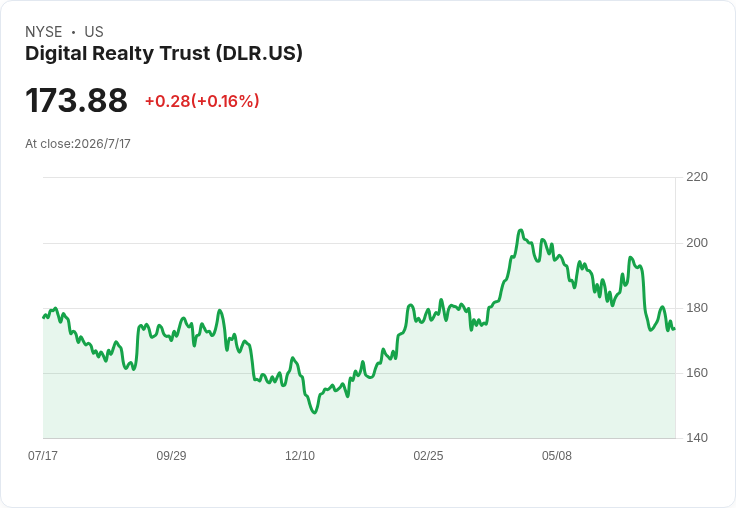Viewport: 736px width, 508px height.
Task: Click the chart's lowest trough after 12/10
Action: click(314, 413)
